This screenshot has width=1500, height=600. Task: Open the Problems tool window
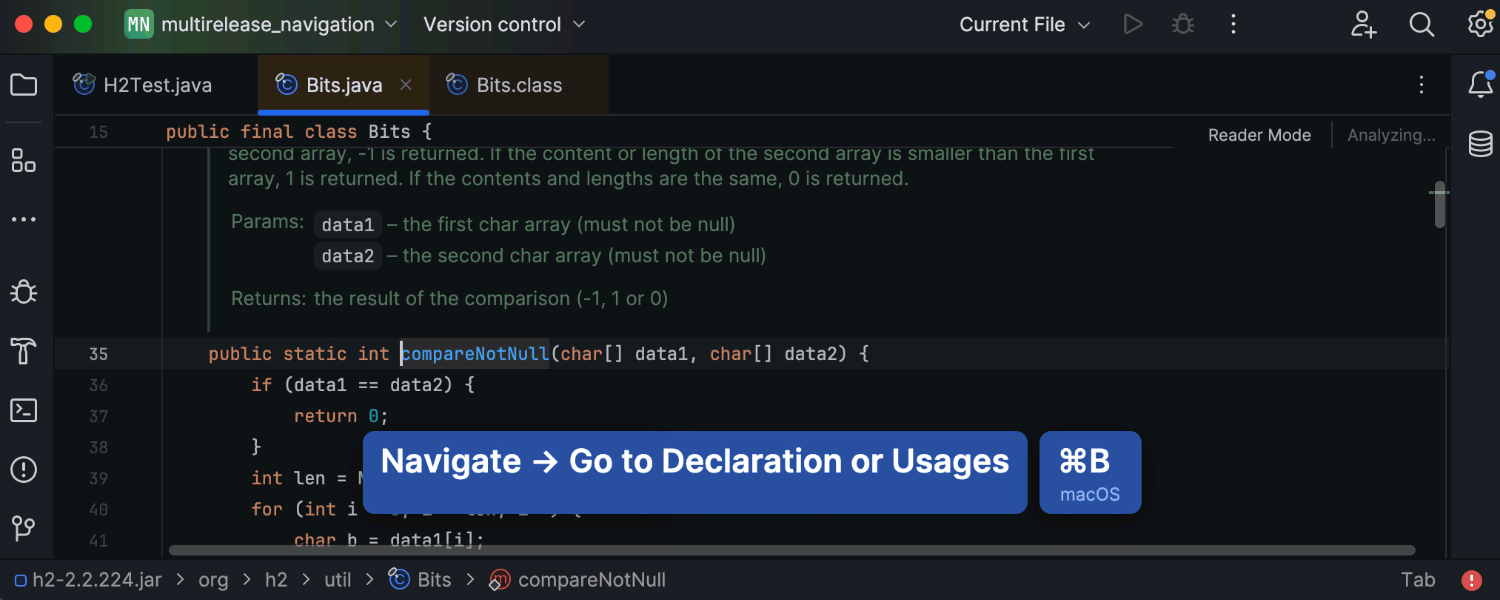[x=23, y=469]
